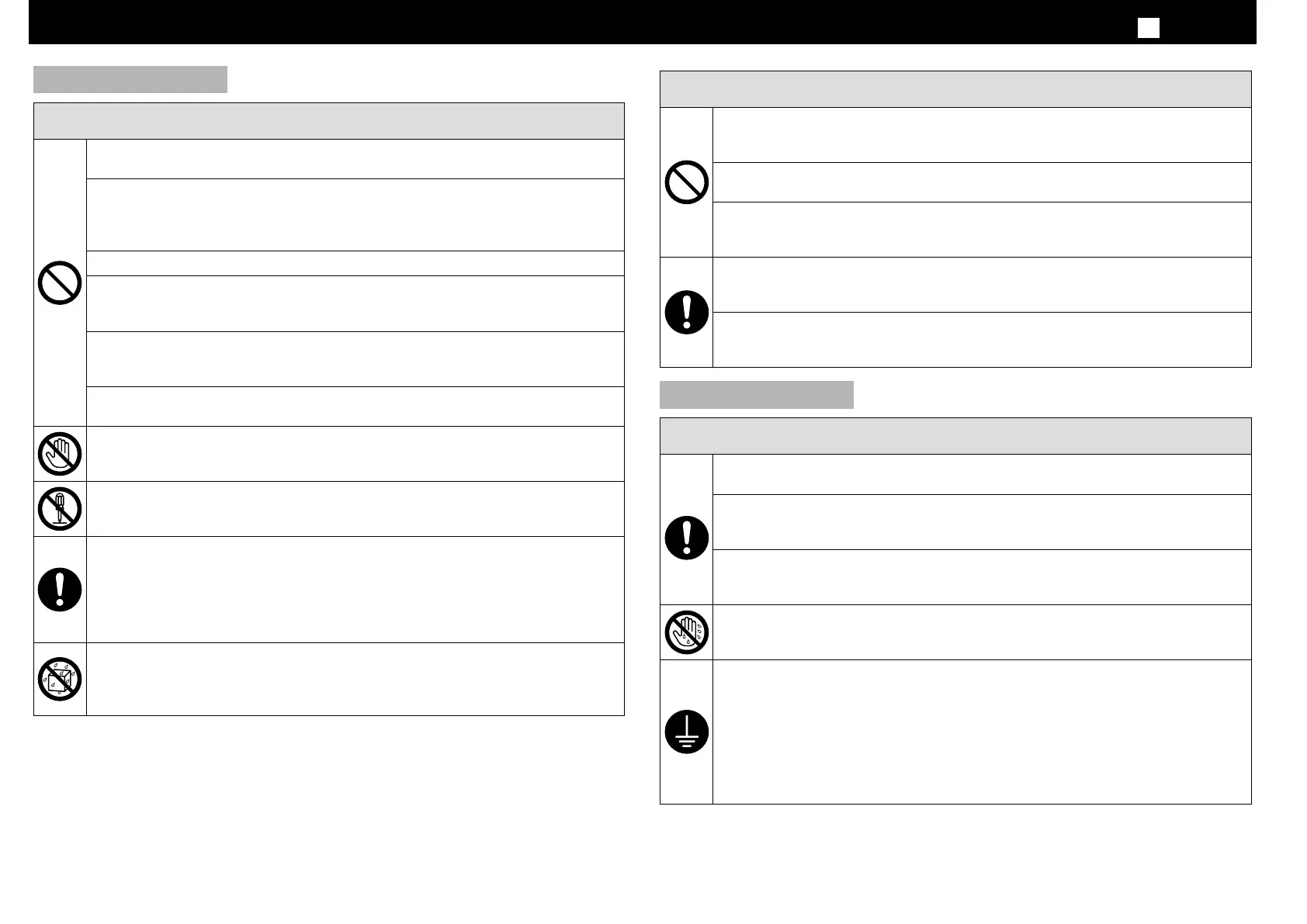Click the white square in the black header bar

point(1149,28)
